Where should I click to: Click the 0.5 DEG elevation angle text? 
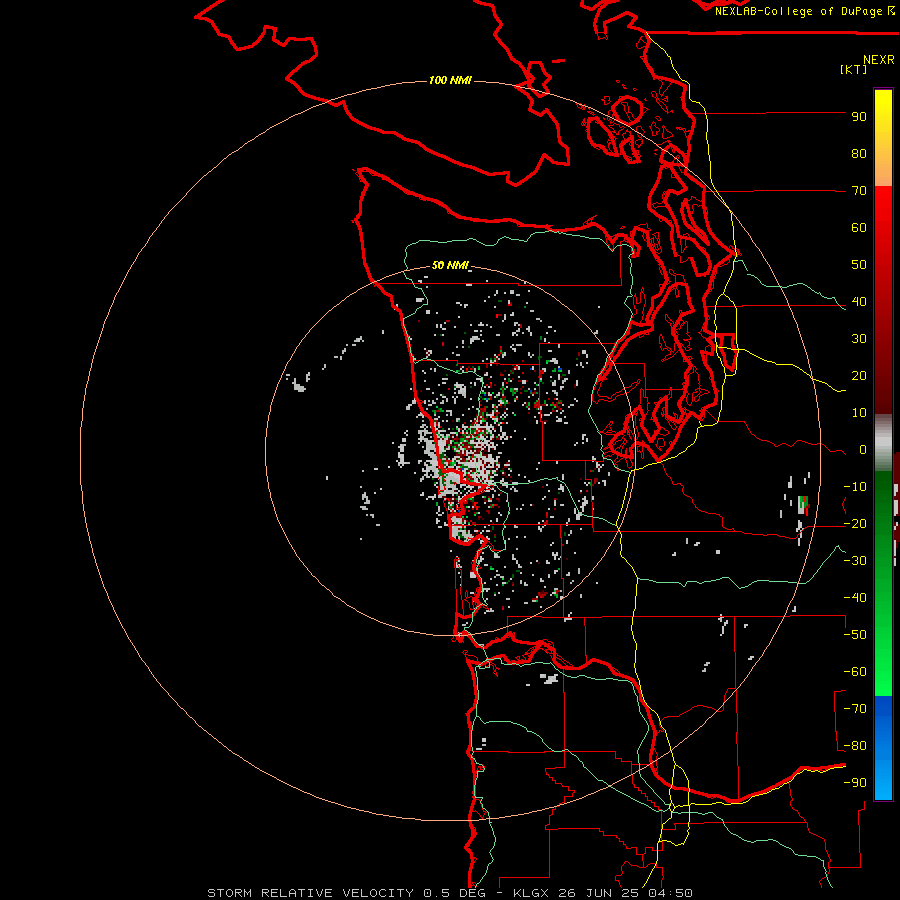tap(455, 893)
